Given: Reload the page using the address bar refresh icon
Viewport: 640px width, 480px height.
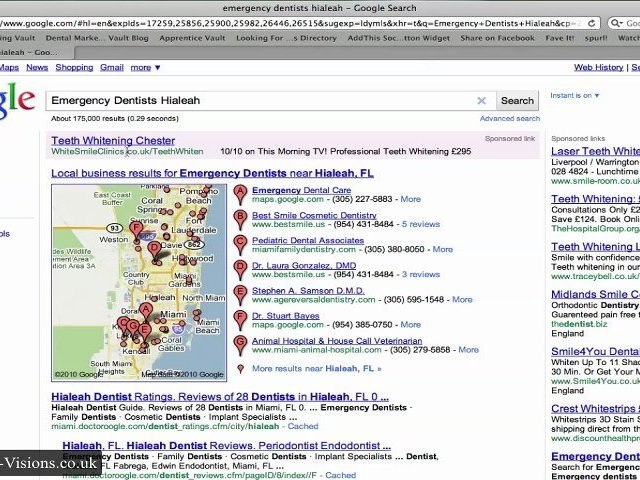Looking at the screenshot, I should point(591,23).
